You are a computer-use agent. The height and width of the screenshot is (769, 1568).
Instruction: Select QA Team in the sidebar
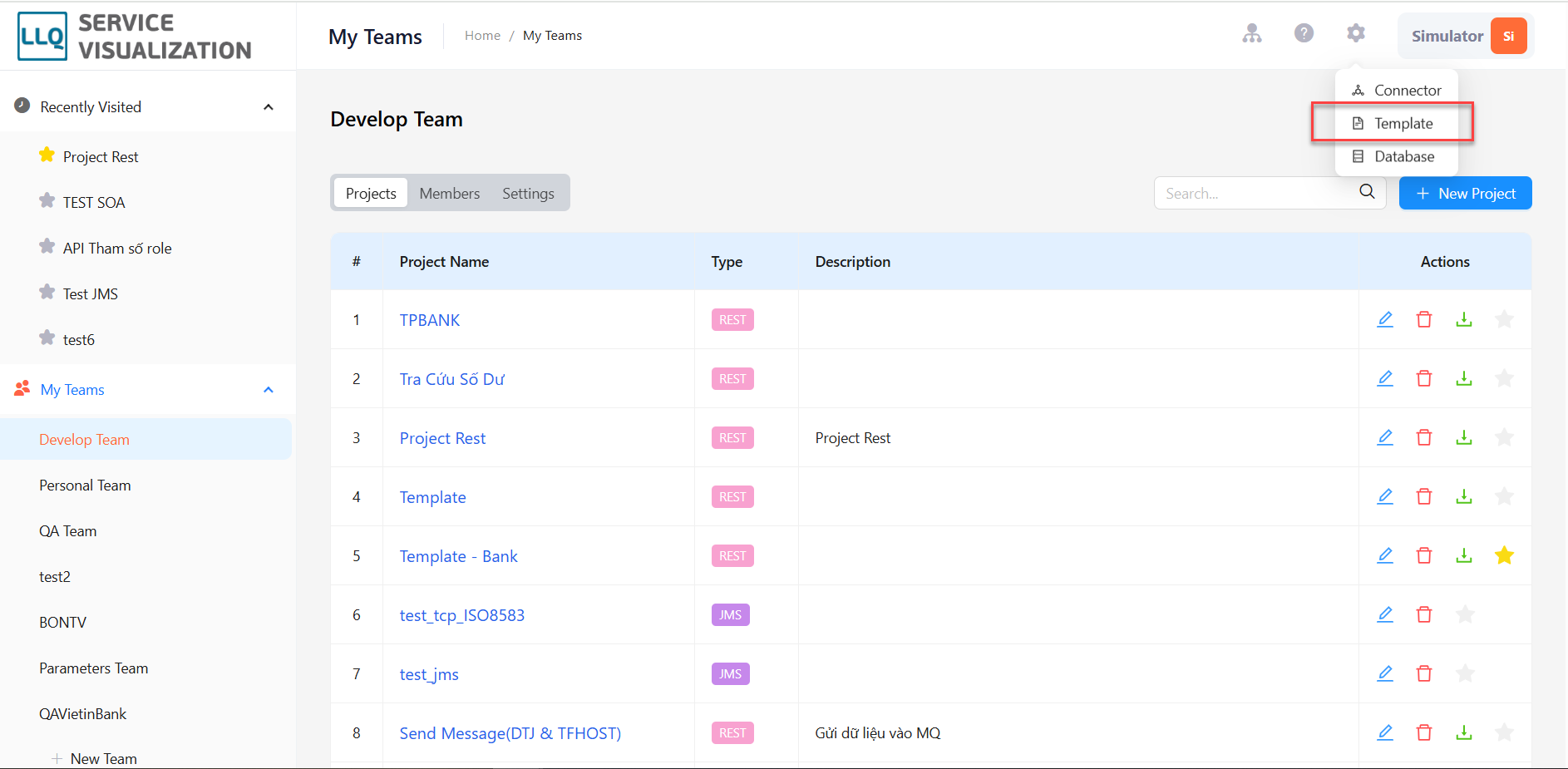(x=68, y=531)
